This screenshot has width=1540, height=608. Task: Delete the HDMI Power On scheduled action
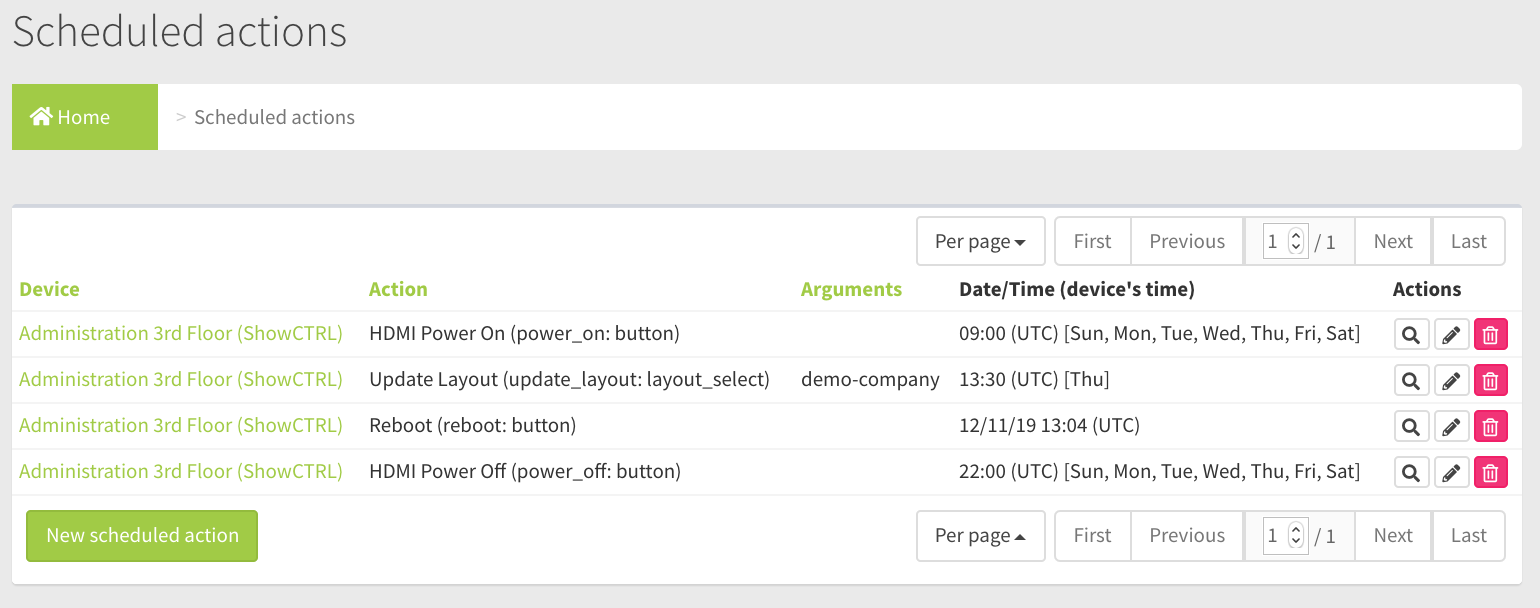(1490, 335)
